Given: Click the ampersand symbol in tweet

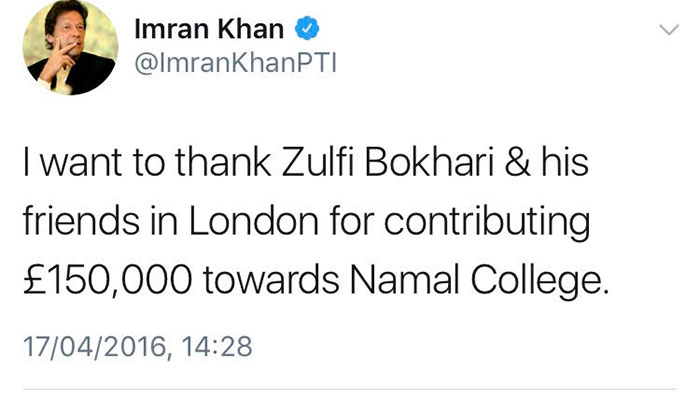Looking at the screenshot, I should tap(517, 162).
